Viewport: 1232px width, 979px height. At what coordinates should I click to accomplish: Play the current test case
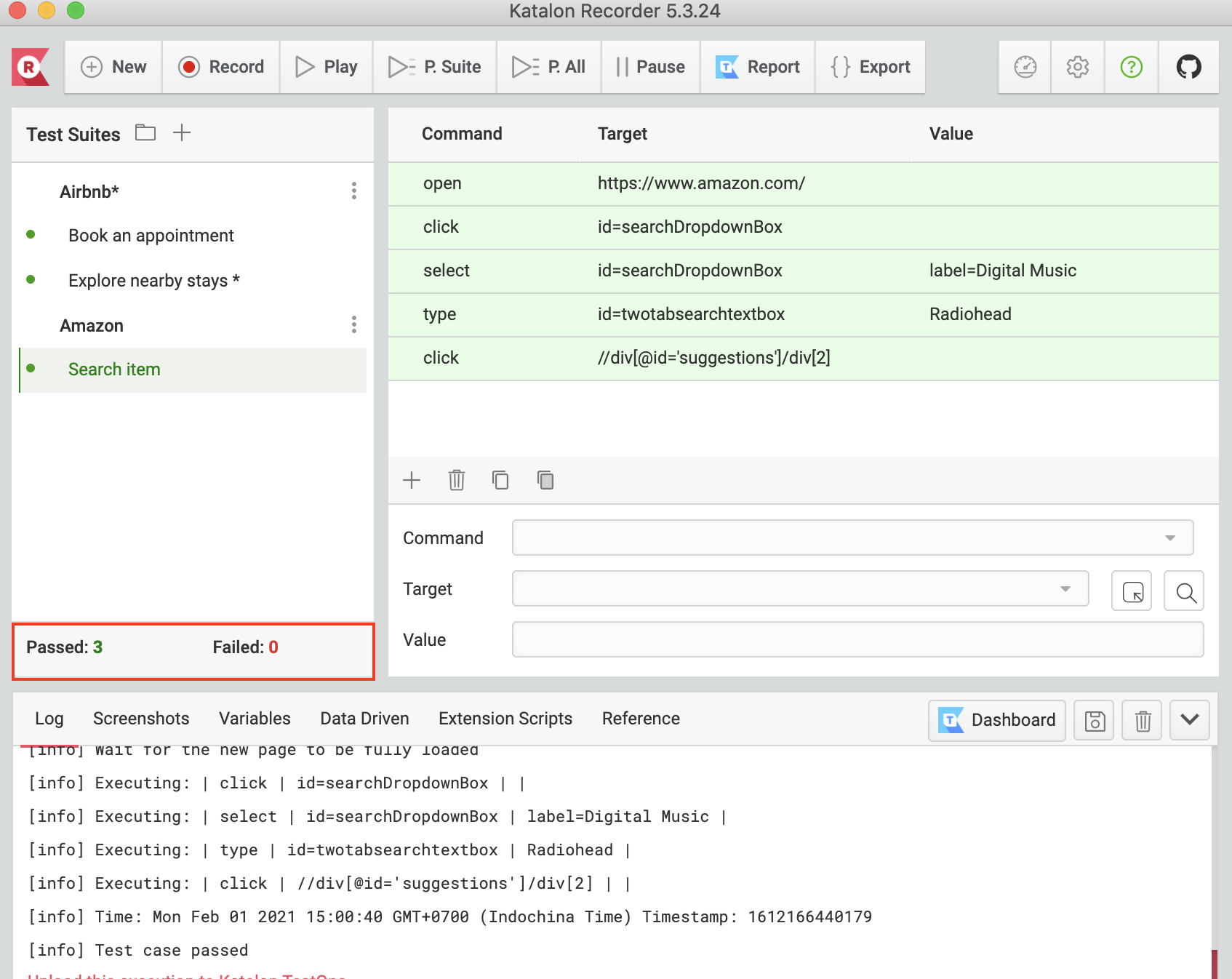point(327,67)
